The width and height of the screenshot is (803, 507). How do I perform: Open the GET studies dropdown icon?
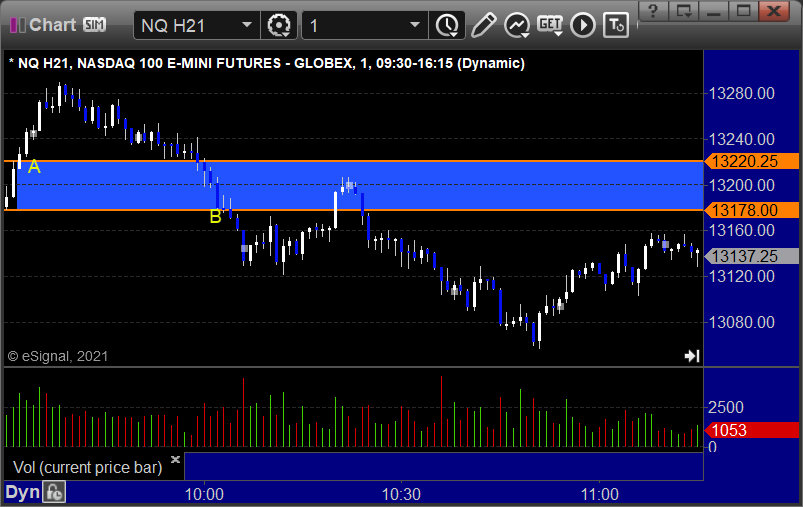550,25
